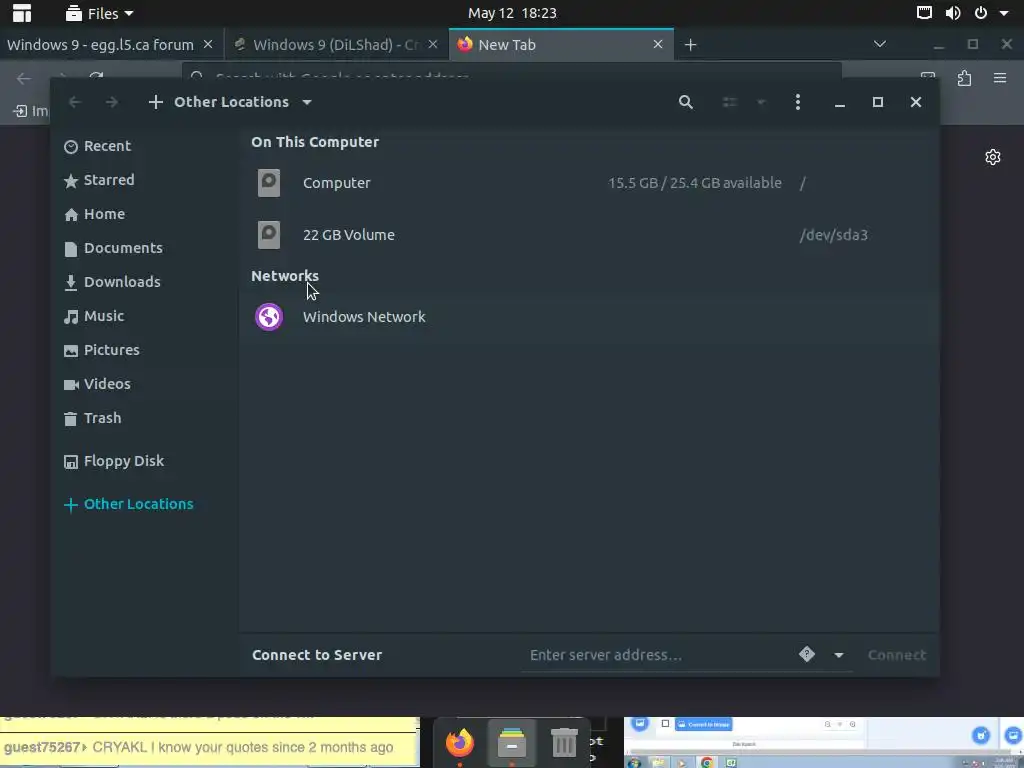Click the On This Computer heading
1024x768 pixels.
pyautogui.click(x=315, y=142)
